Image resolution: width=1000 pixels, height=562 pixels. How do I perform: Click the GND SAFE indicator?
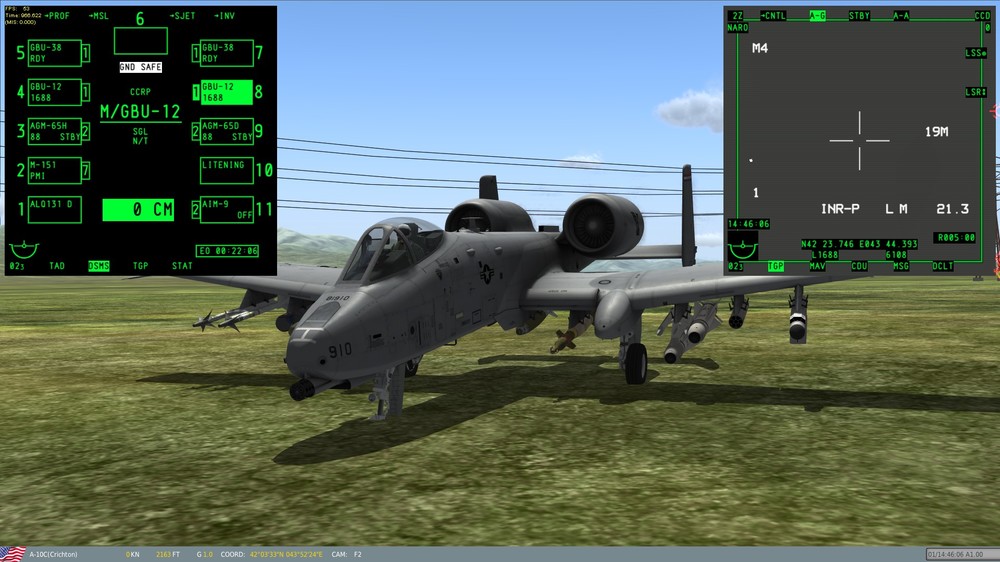[x=140, y=67]
